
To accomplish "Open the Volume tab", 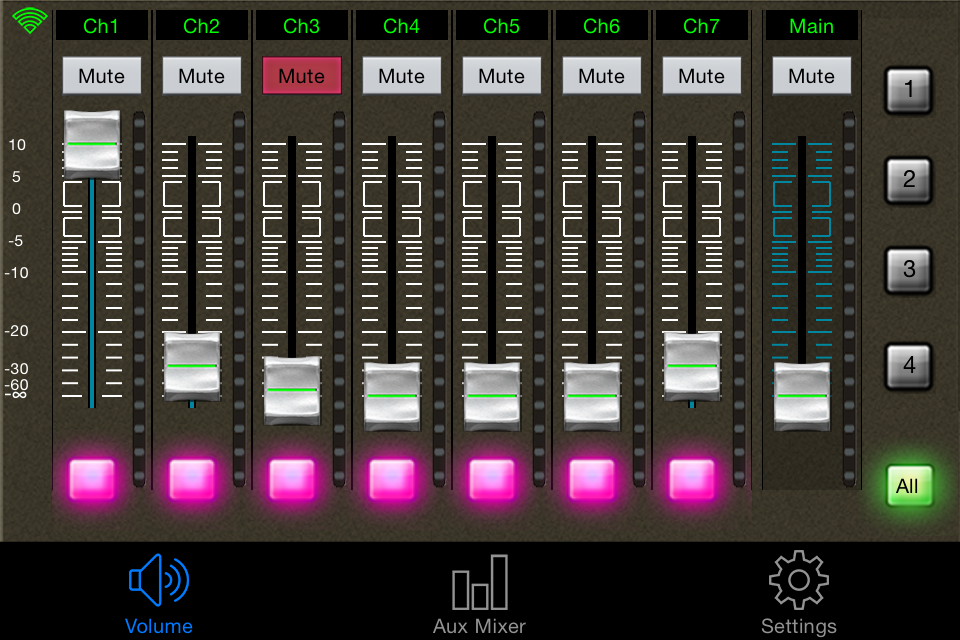I will click(x=159, y=594).
